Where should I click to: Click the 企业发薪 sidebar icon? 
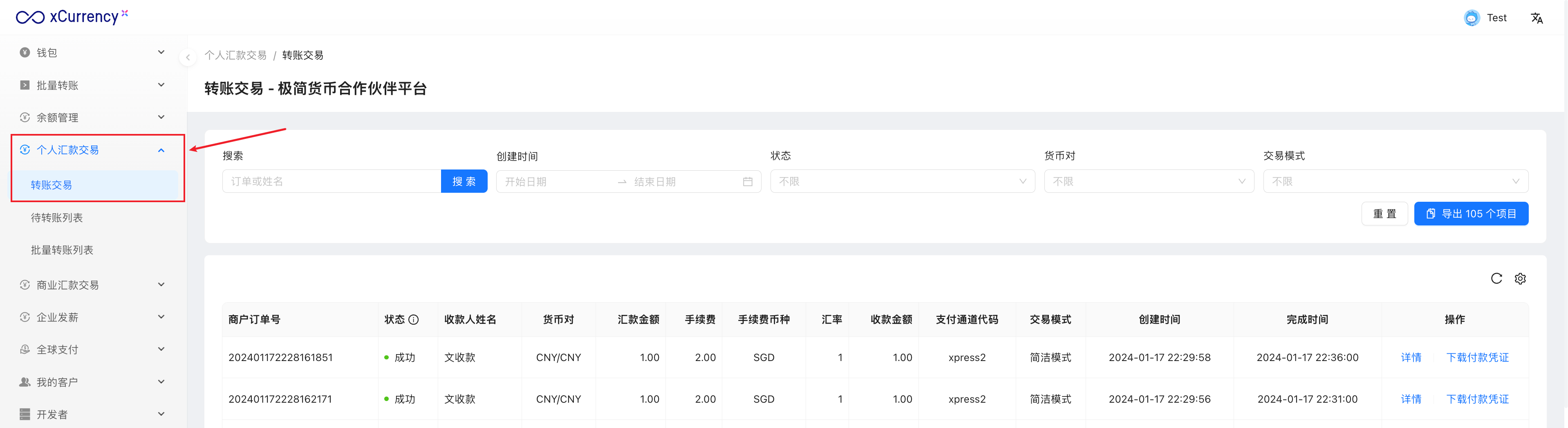point(25,317)
